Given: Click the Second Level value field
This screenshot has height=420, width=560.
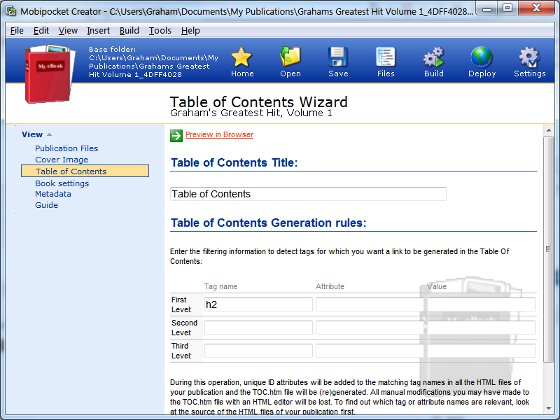Looking at the screenshot, I should 481,328.
